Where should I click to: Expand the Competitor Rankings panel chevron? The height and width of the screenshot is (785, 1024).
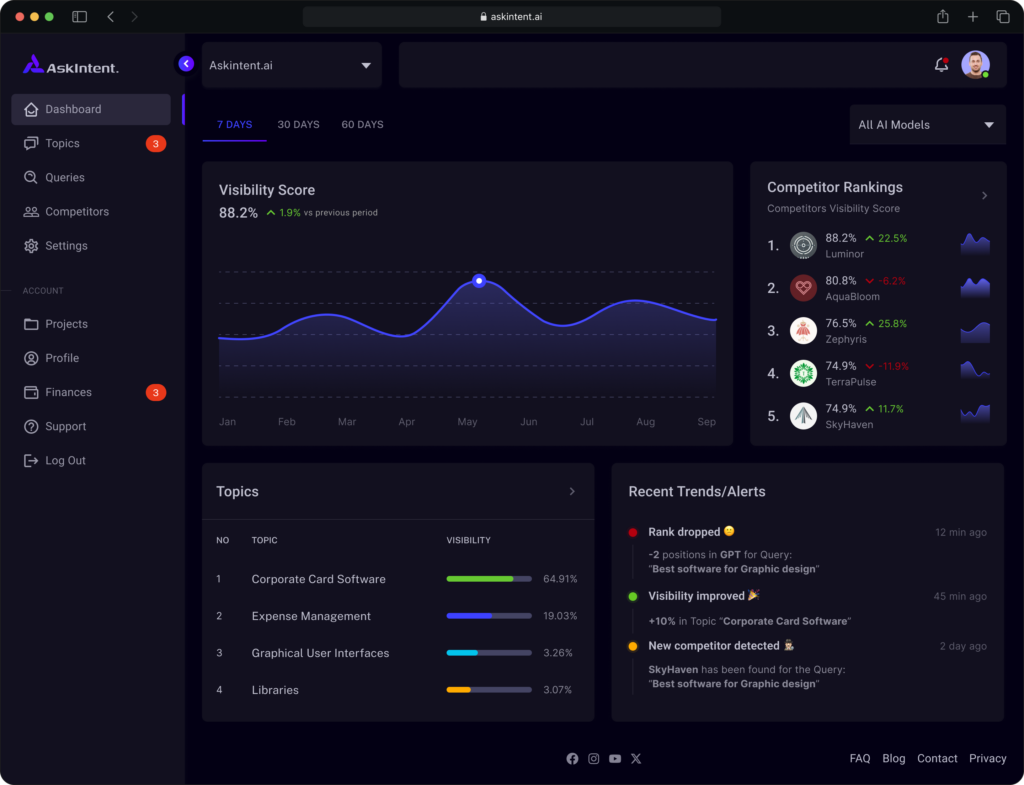(x=984, y=195)
